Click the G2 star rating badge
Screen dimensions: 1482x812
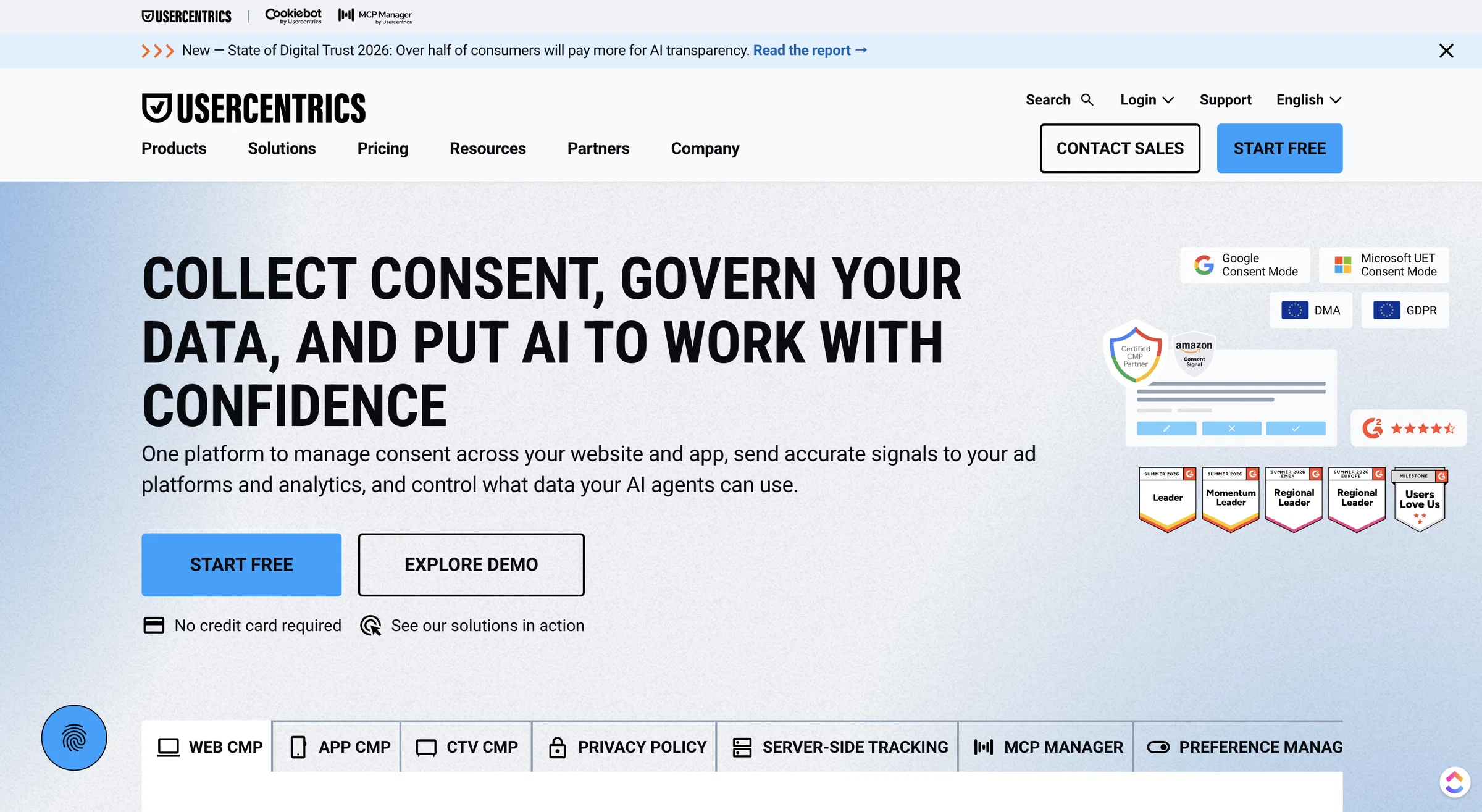click(x=1409, y=428)
